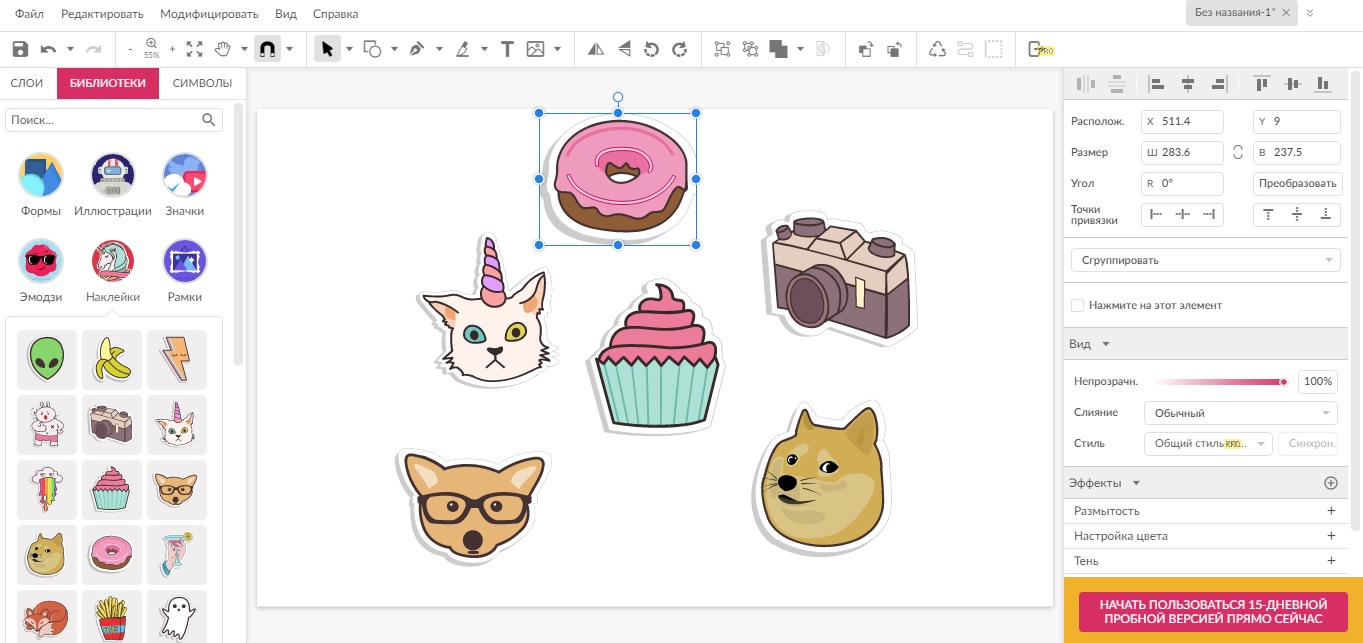Select the Pointer selection tool
This screenshot has width=1363, height=643.
(x=326, y=49)
